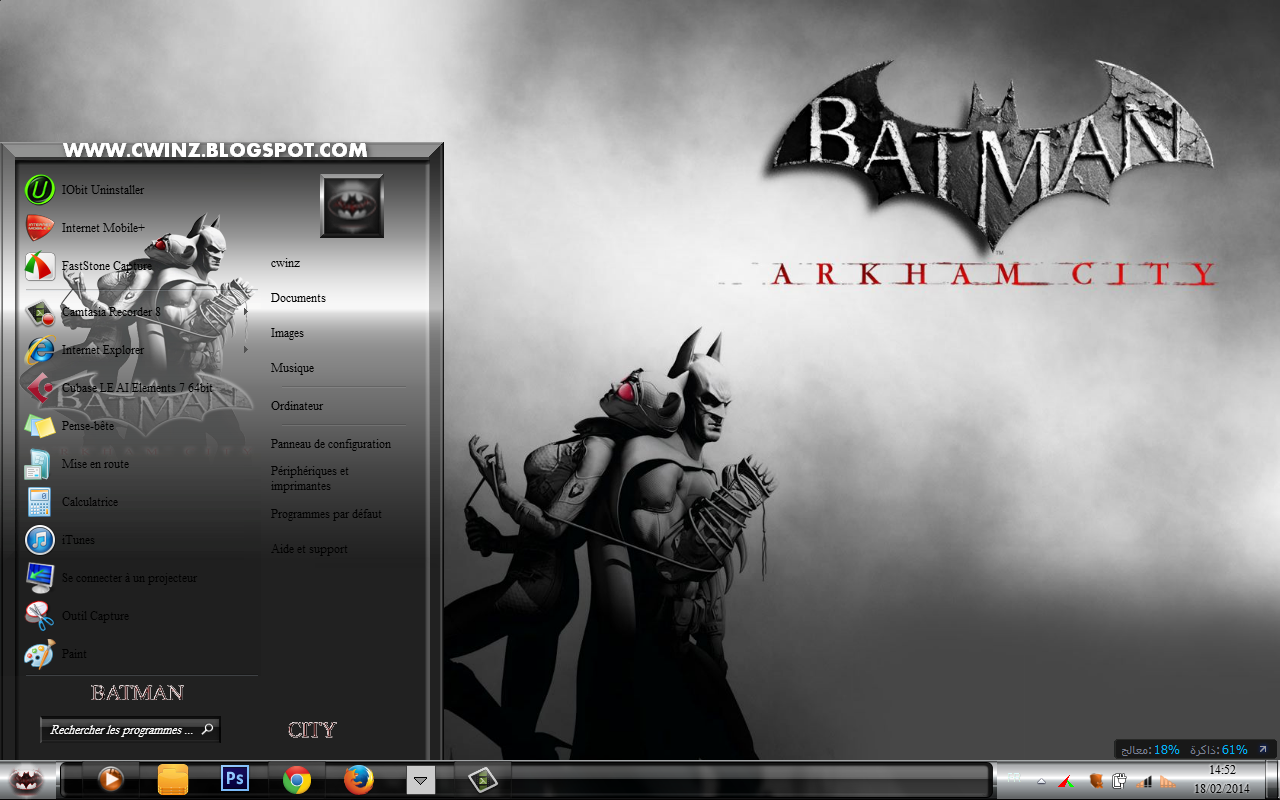Open the Musique library
Screen dimensions: 1280x800
pyautogui.click(x=292, y=368)
